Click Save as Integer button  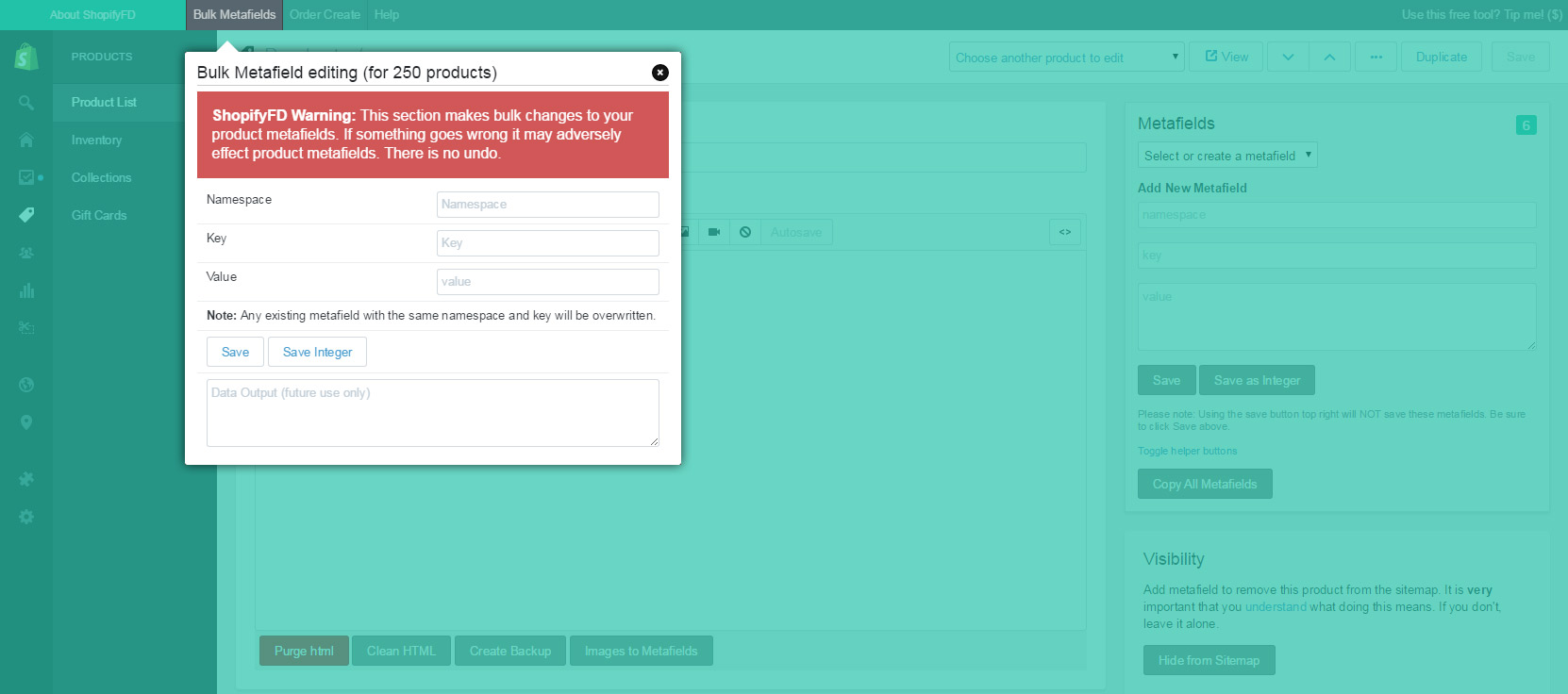coord(1257,380)
